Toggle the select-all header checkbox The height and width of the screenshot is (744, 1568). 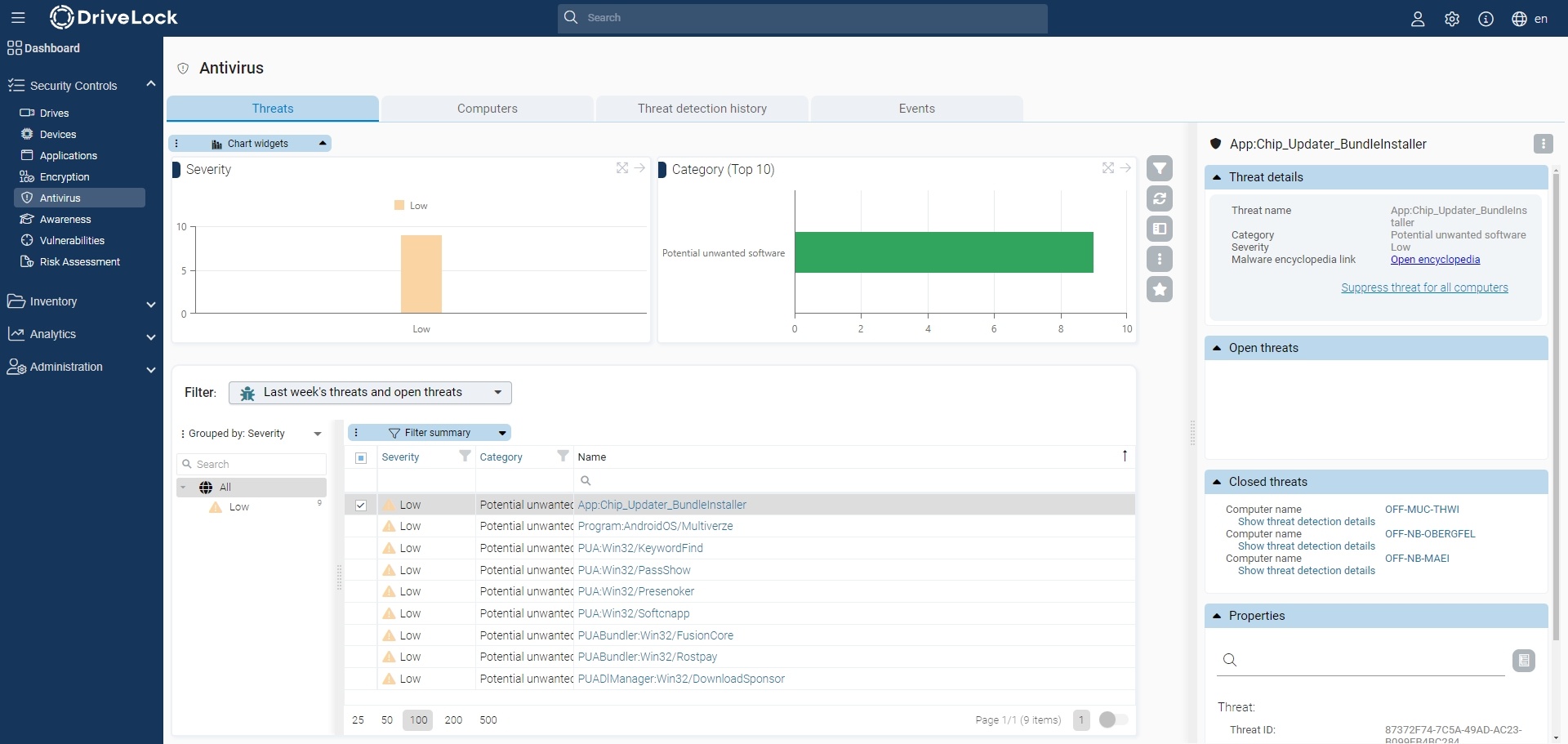361,457
